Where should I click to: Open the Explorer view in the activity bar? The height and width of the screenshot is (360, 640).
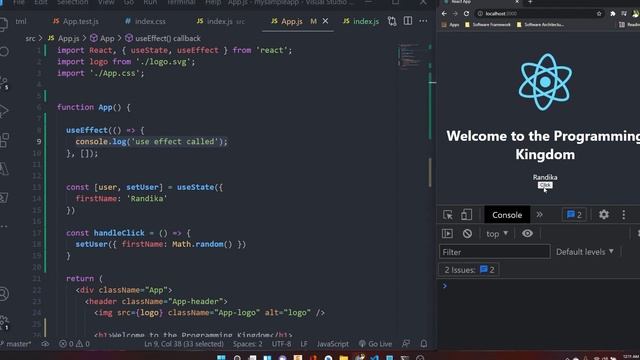point(3,24)
